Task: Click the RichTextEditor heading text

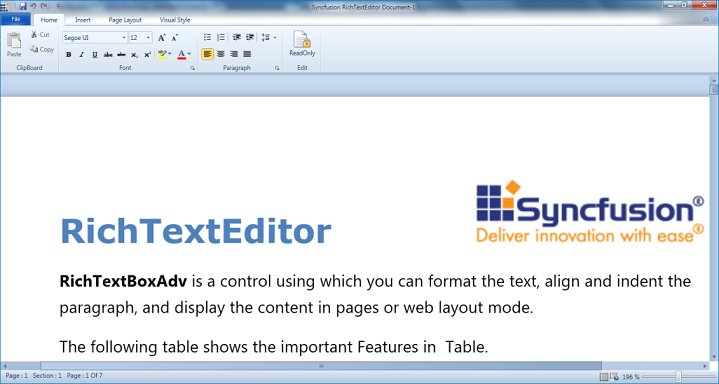Action: click(196, 231)
